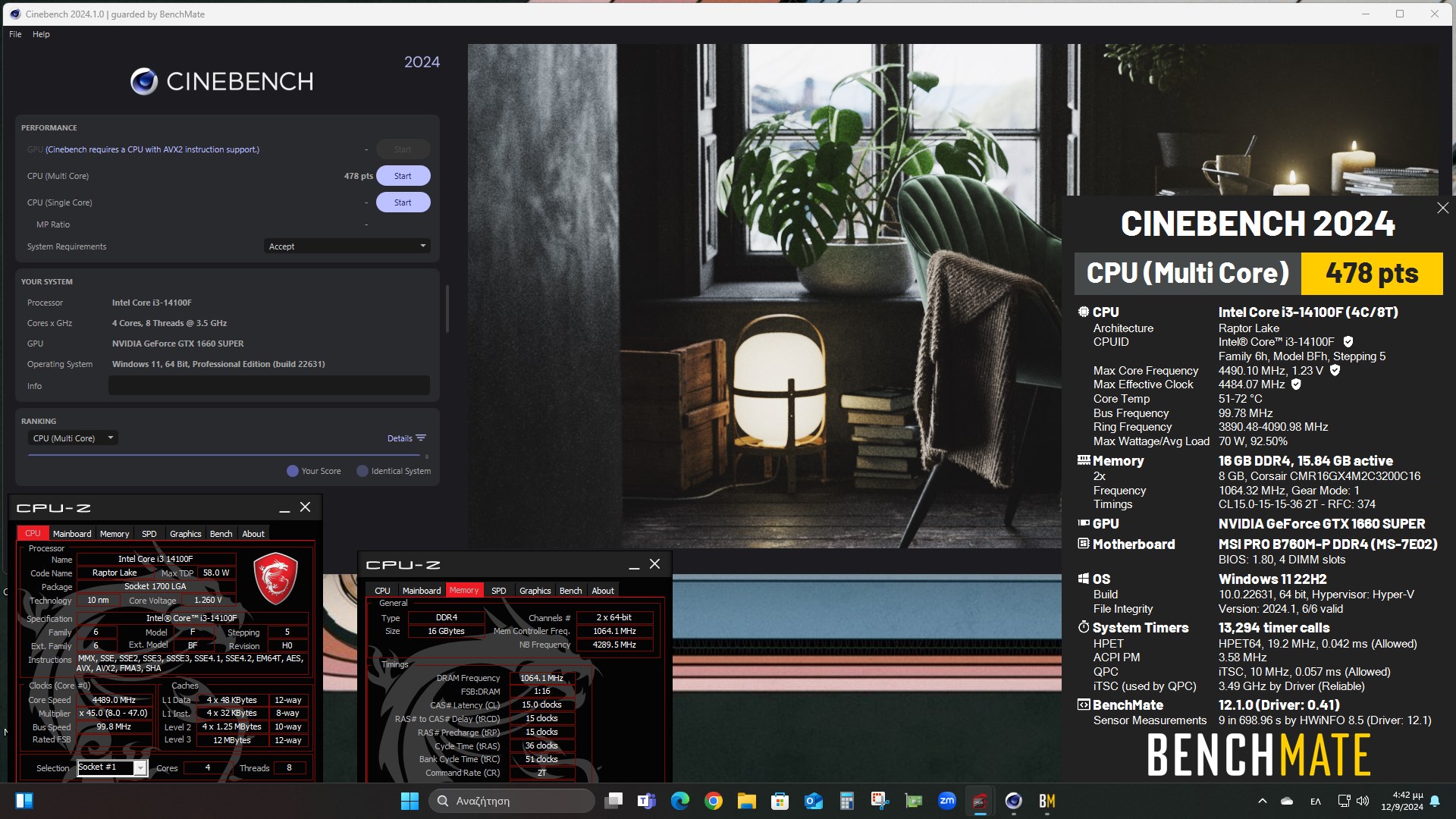1456x819 pixels.
Task: Click the BenchMate version icon
Action: pos(1084,704)
